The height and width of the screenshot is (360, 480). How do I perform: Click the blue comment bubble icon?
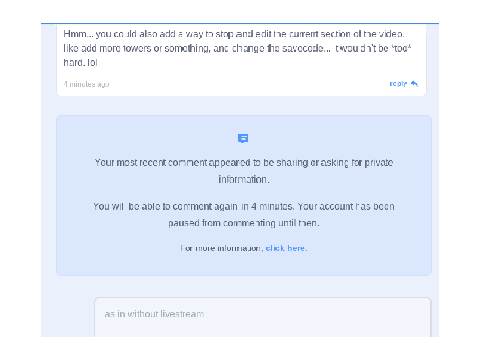click(x=243, y=138)
